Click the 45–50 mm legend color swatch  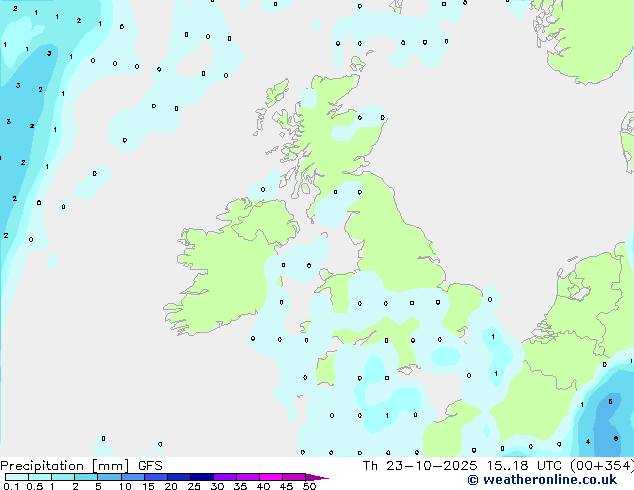tap(294, 477)
